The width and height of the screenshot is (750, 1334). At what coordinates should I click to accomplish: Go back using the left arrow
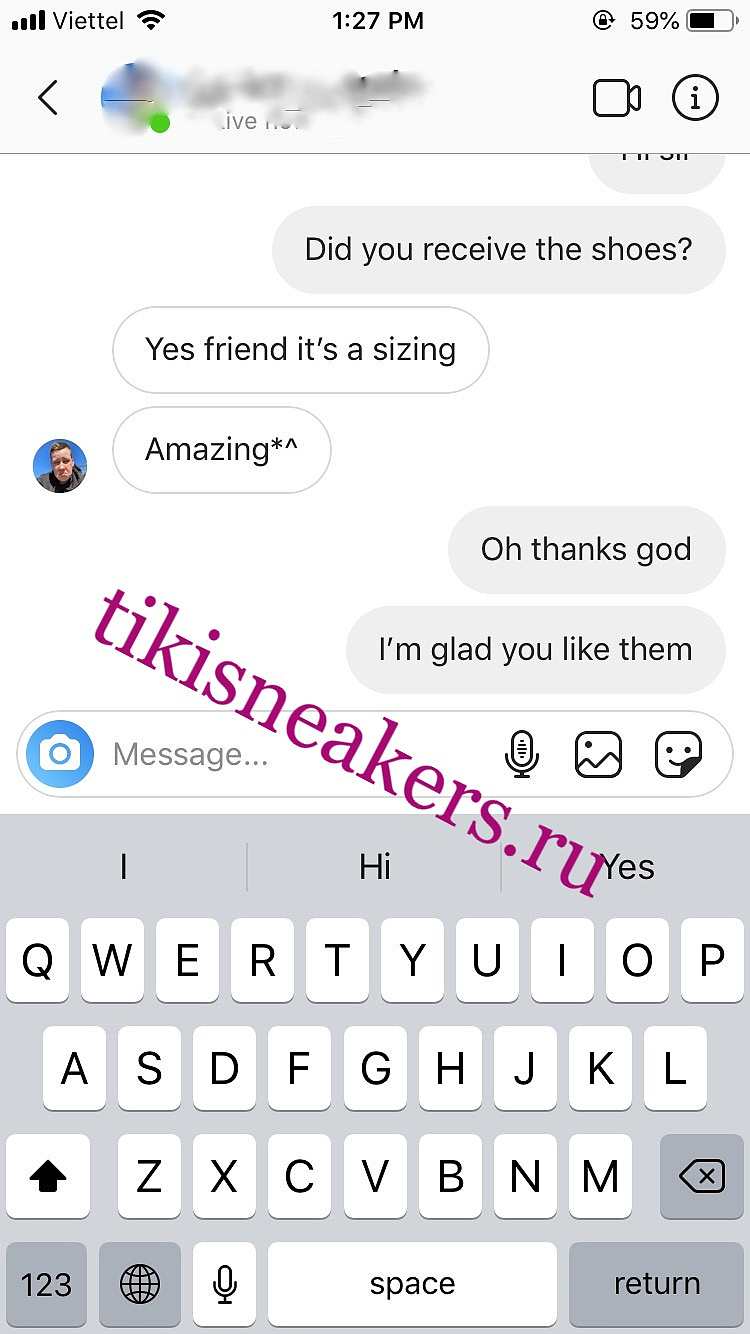[47, 98]
